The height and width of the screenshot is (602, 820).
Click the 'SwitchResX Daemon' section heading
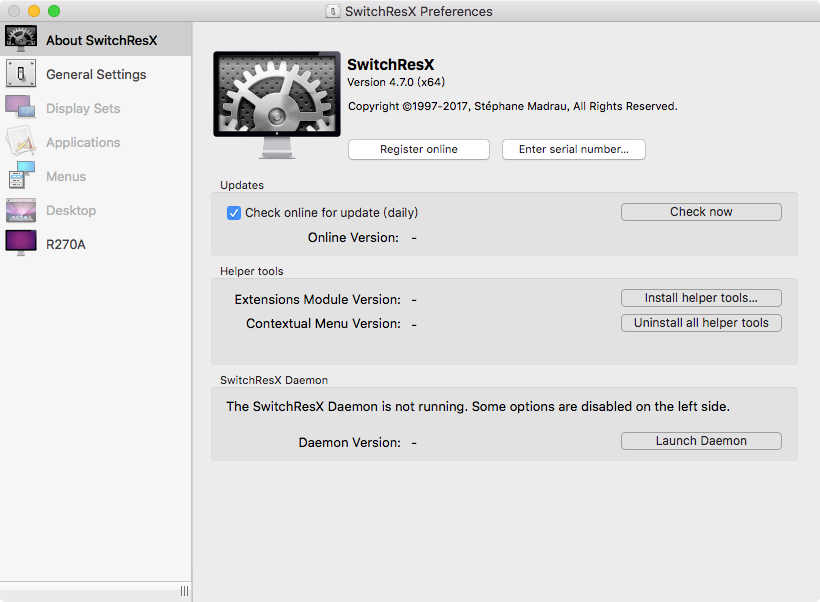click(x=274, y=380)
